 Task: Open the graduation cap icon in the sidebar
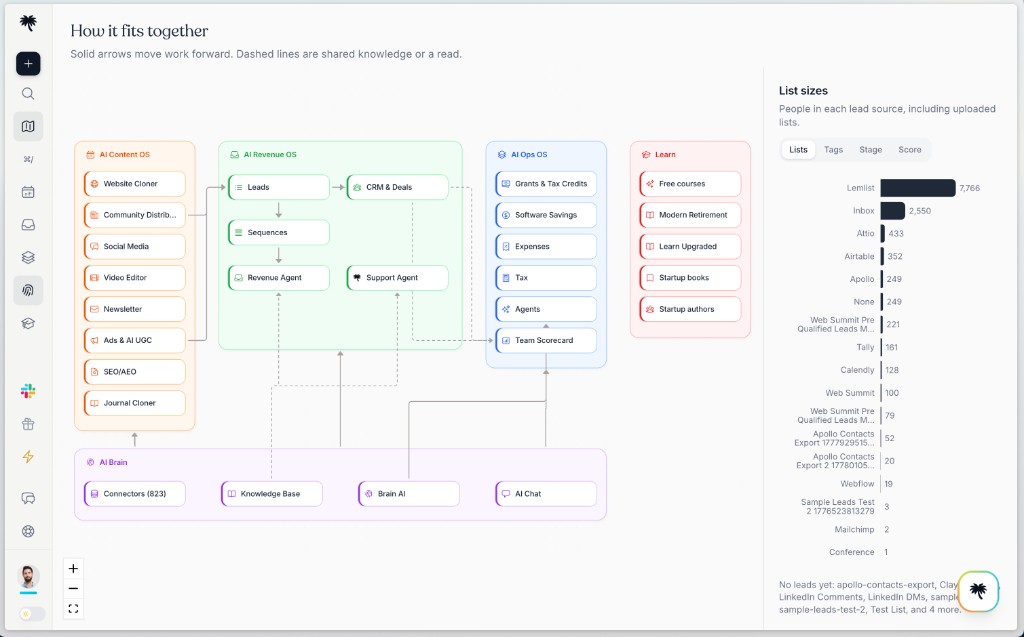28,323
